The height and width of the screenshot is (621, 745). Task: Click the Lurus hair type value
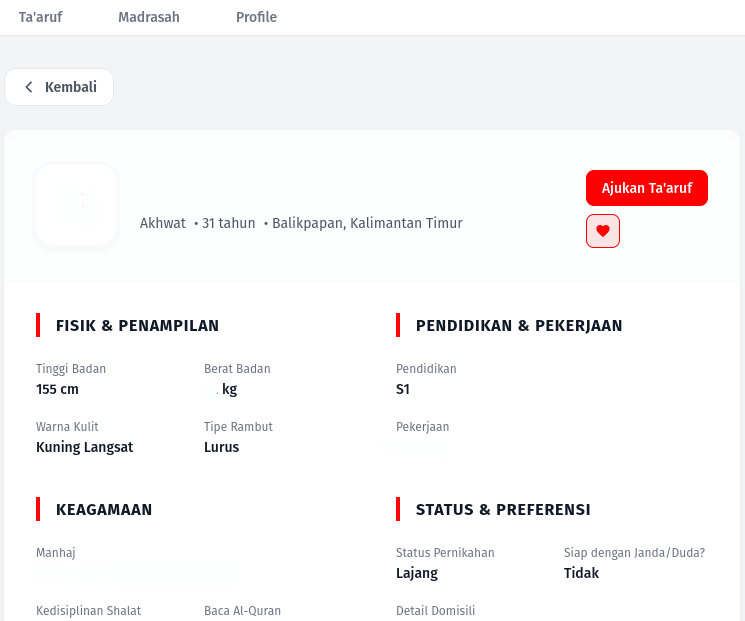coord(221,447)
